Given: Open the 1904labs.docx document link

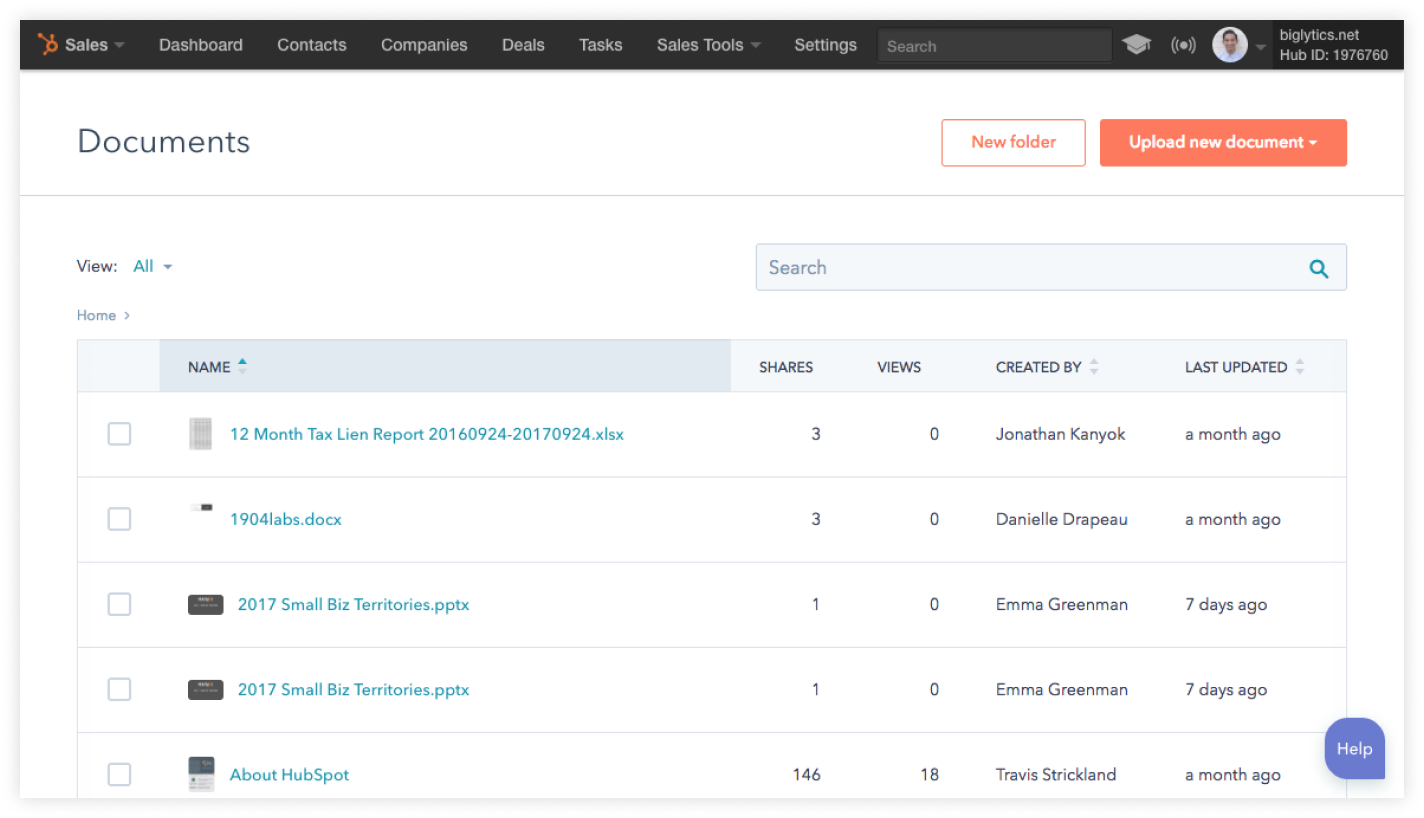Looking at the screenshot, I should [x=285, y=519].
